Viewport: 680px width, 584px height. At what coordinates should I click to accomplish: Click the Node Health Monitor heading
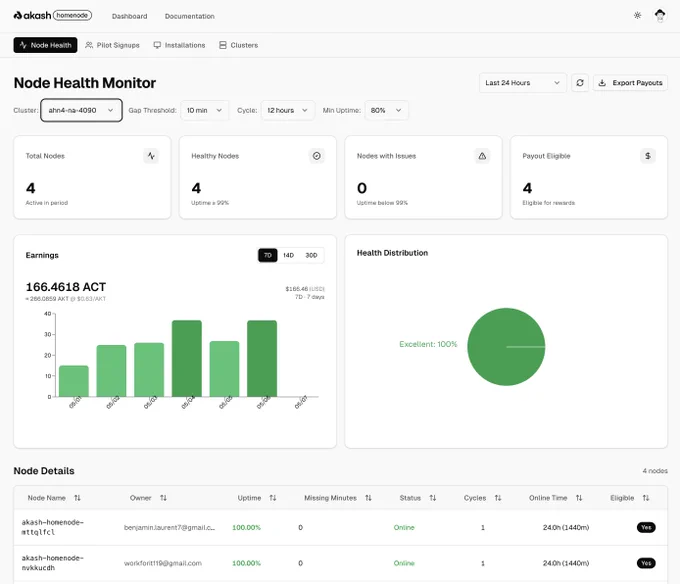[85, 83]
